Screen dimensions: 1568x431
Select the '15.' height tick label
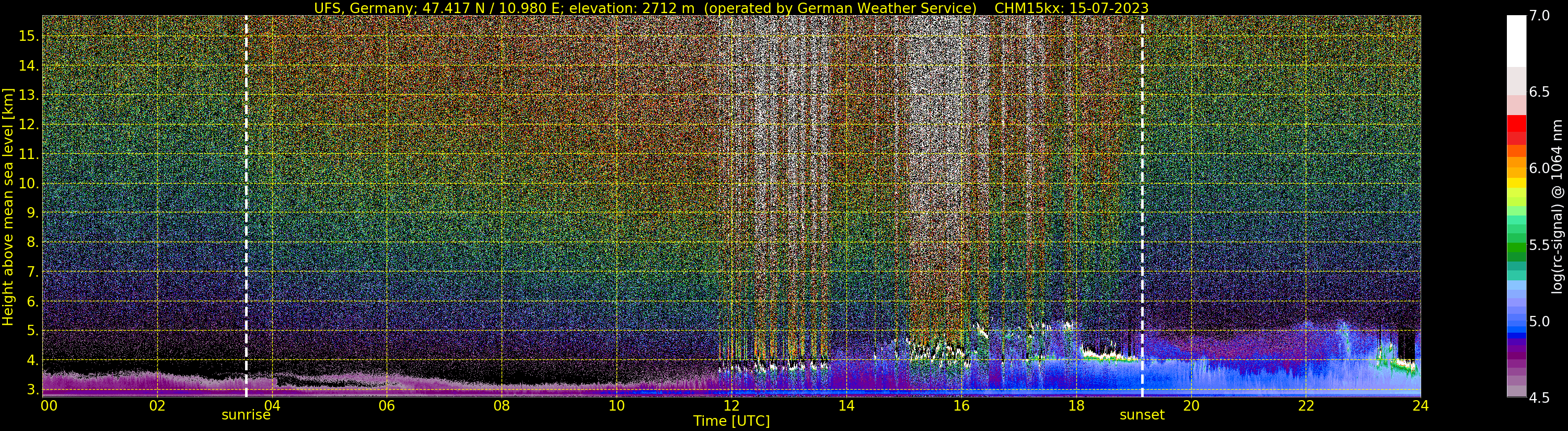pyautogui.click(x=29, y=36)
